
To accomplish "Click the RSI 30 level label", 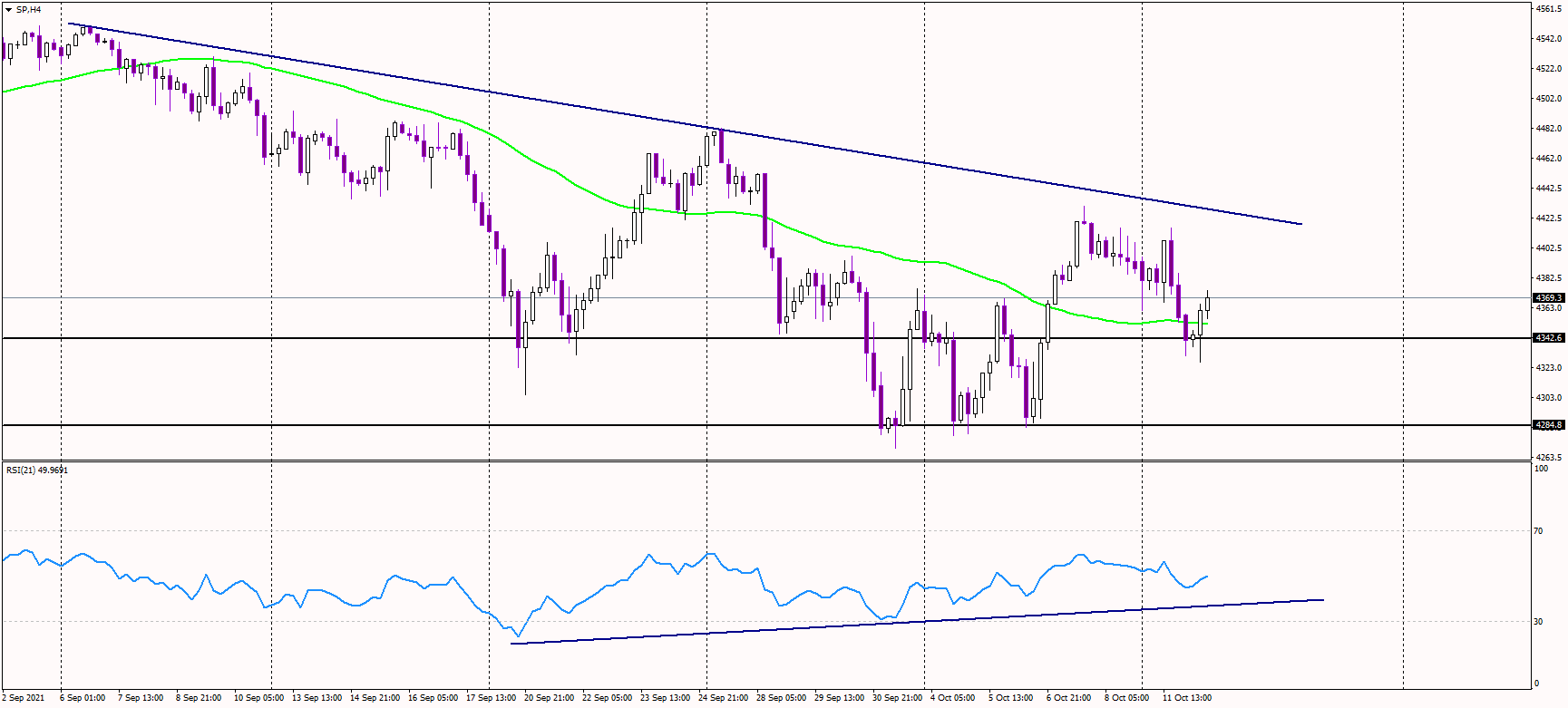I will click(x=1538, y=622).
